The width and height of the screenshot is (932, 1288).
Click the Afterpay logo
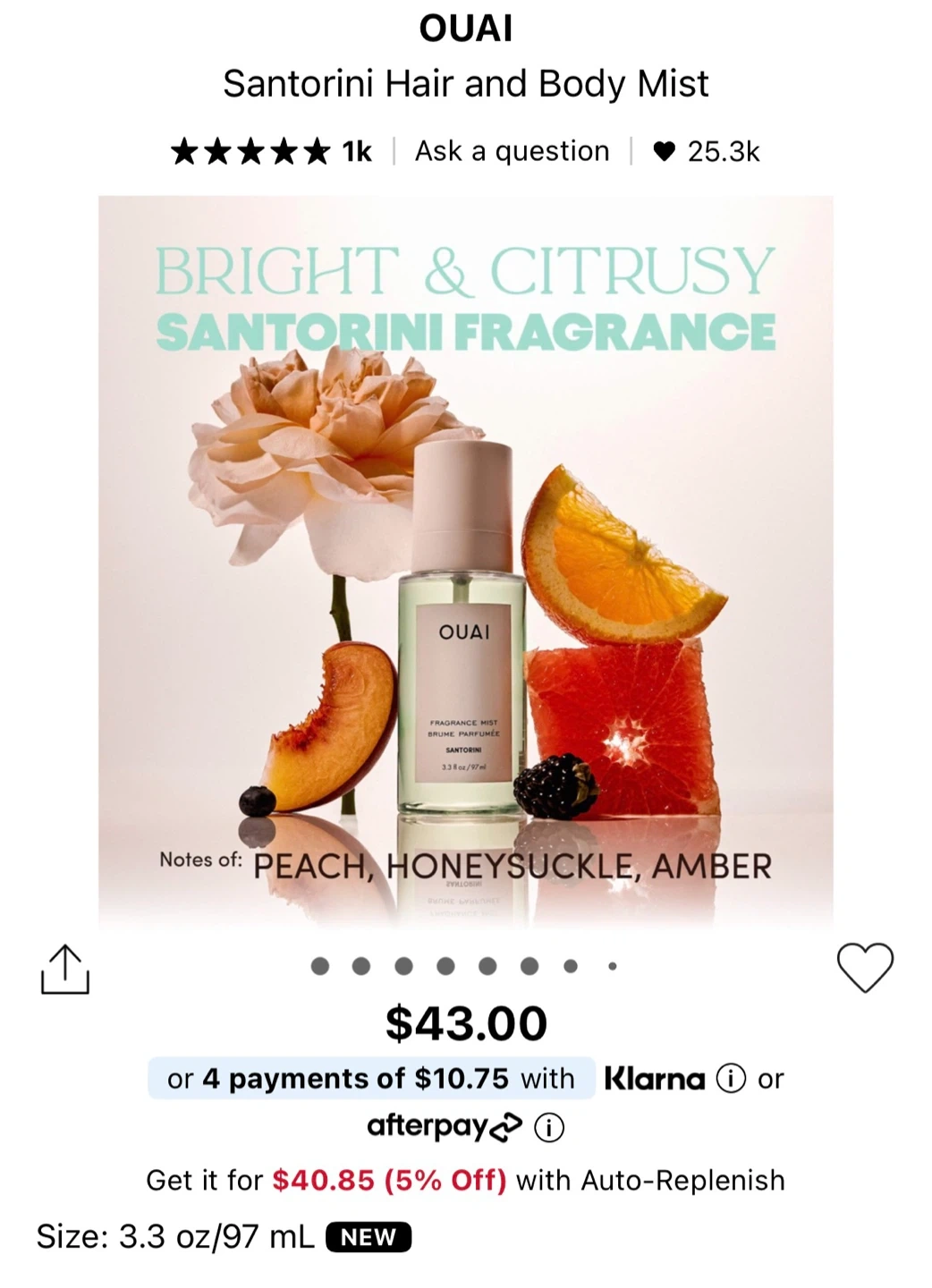tap(445, 1127)
